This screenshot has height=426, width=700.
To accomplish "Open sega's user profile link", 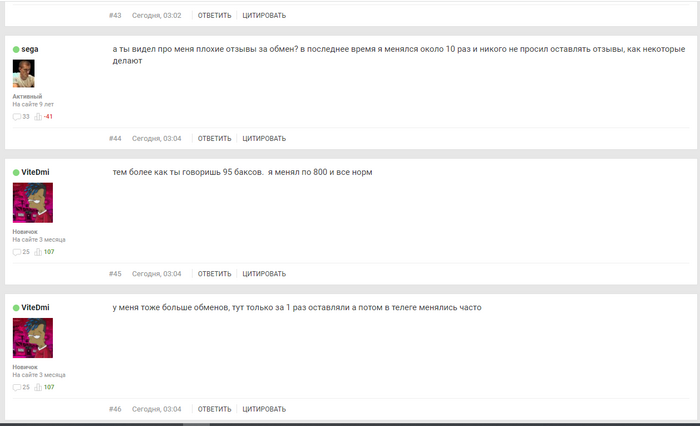I will [29, 49].
